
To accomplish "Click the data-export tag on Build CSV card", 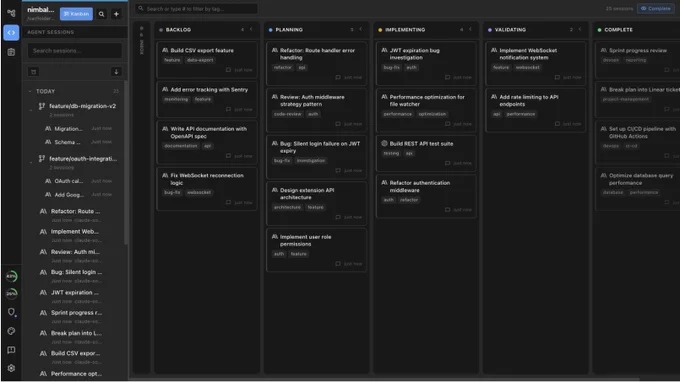I will [x=200, y=60].
